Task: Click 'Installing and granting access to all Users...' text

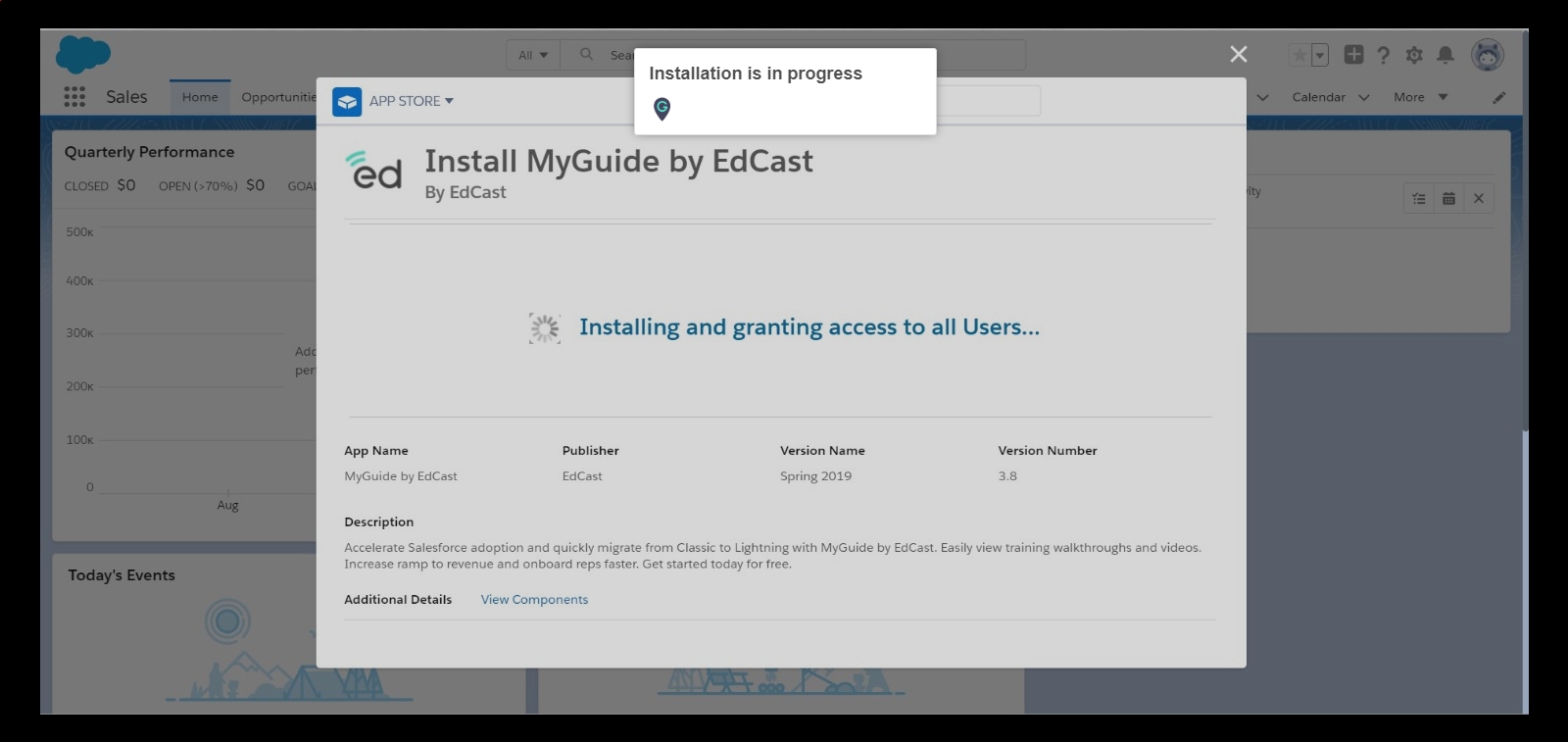Action: 809,327
